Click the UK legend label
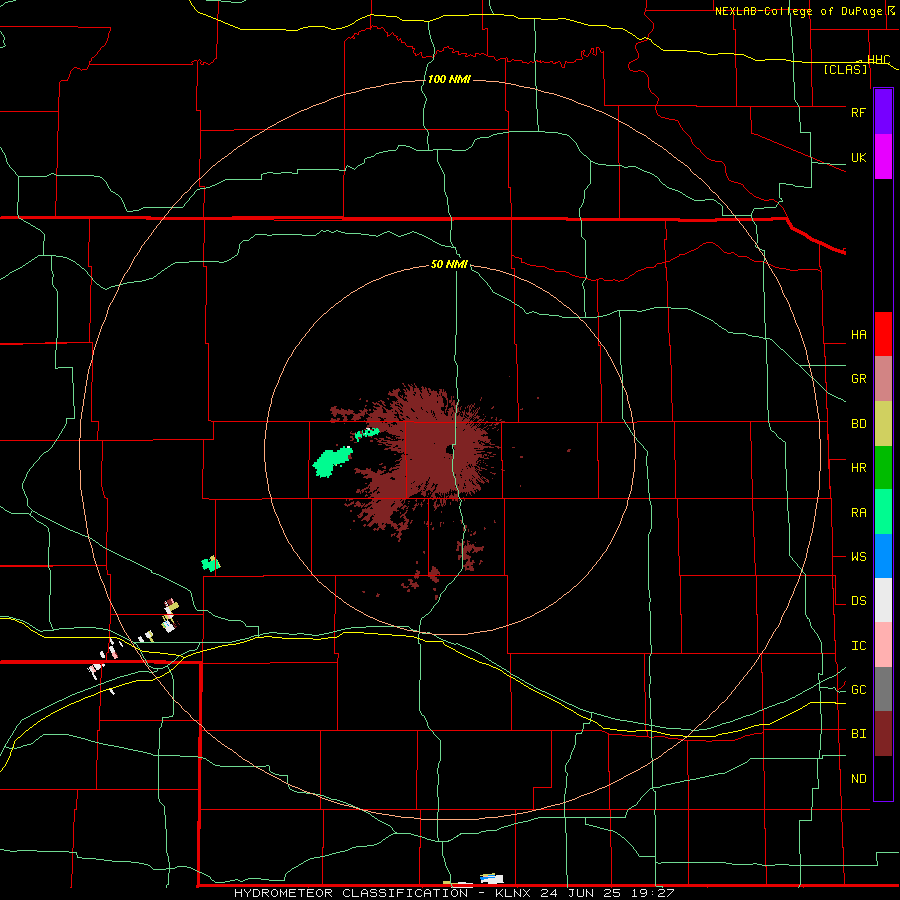Image resolution: width=900 pixels, height=900 pixels. [x=859, y=157]
